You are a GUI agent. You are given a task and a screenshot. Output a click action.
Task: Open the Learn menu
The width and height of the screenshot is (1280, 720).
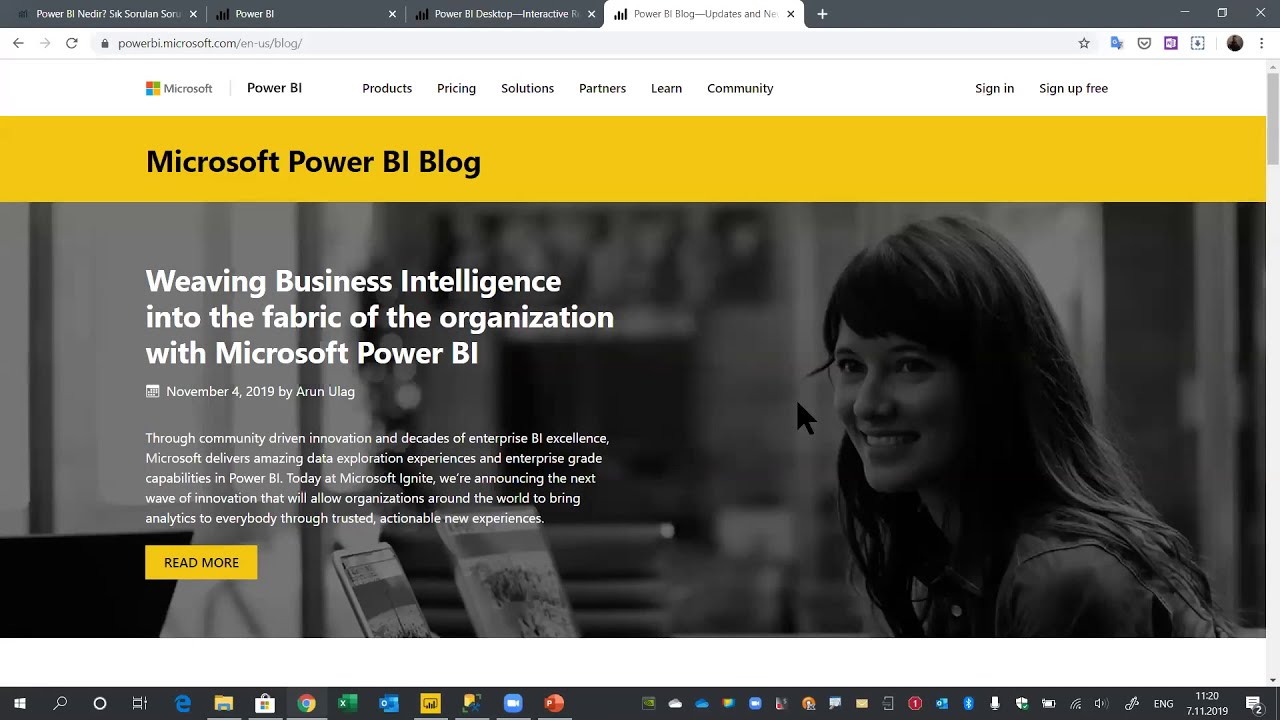[666, 88]
